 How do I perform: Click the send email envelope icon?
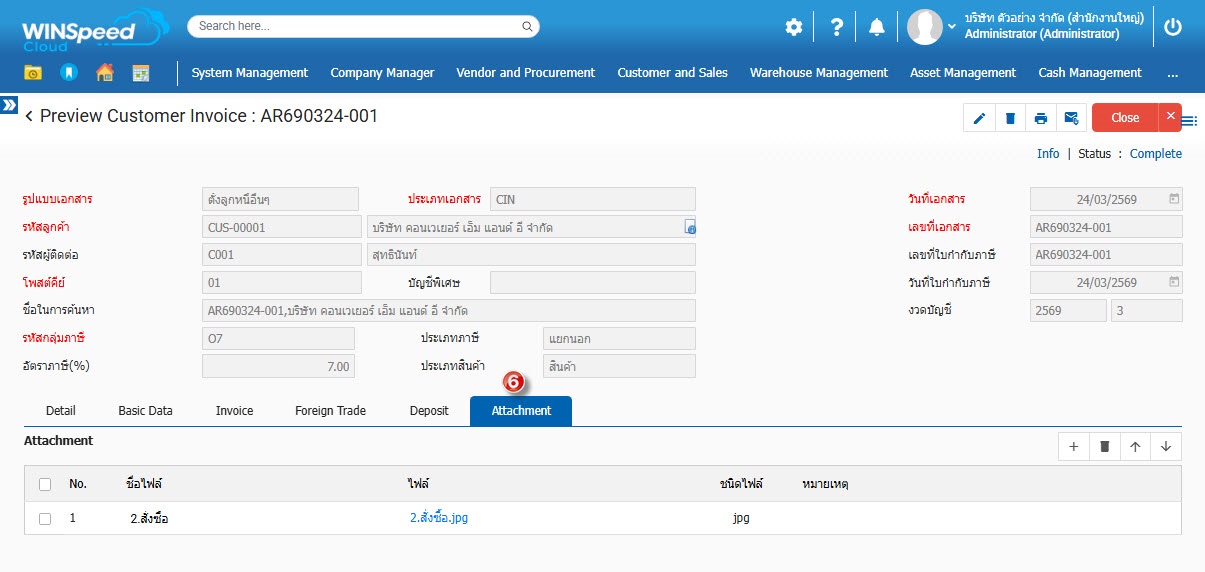click(x=1071, y=118)
